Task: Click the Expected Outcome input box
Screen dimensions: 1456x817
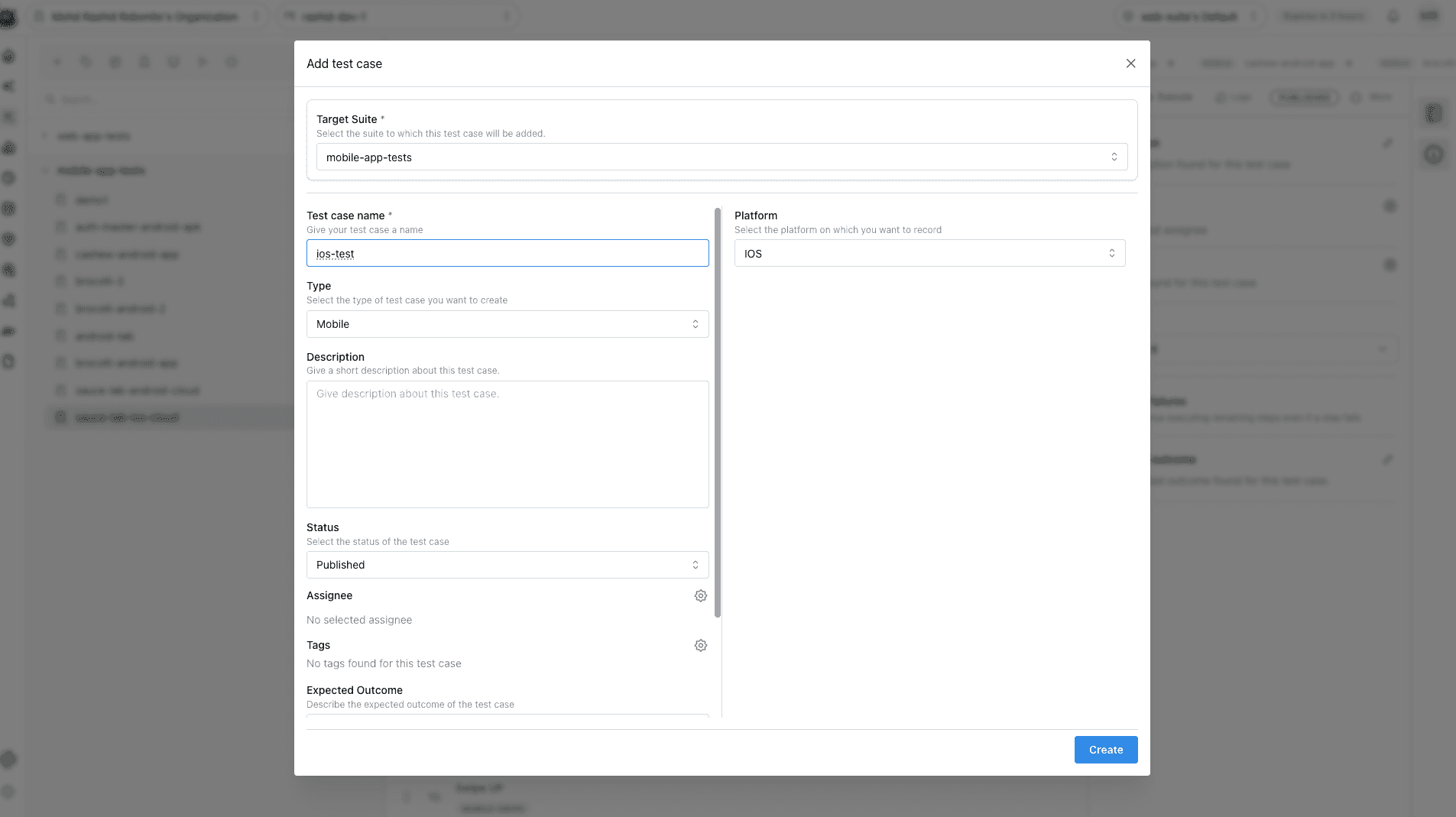Action: click(x=507, y=715)
